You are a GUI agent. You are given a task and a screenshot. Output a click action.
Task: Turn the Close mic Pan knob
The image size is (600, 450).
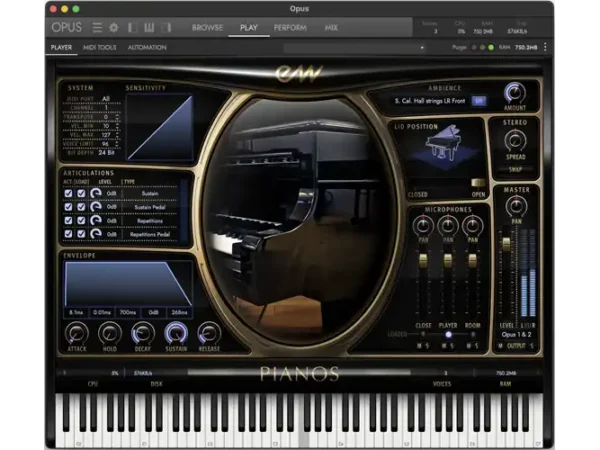tap(423, 226)
